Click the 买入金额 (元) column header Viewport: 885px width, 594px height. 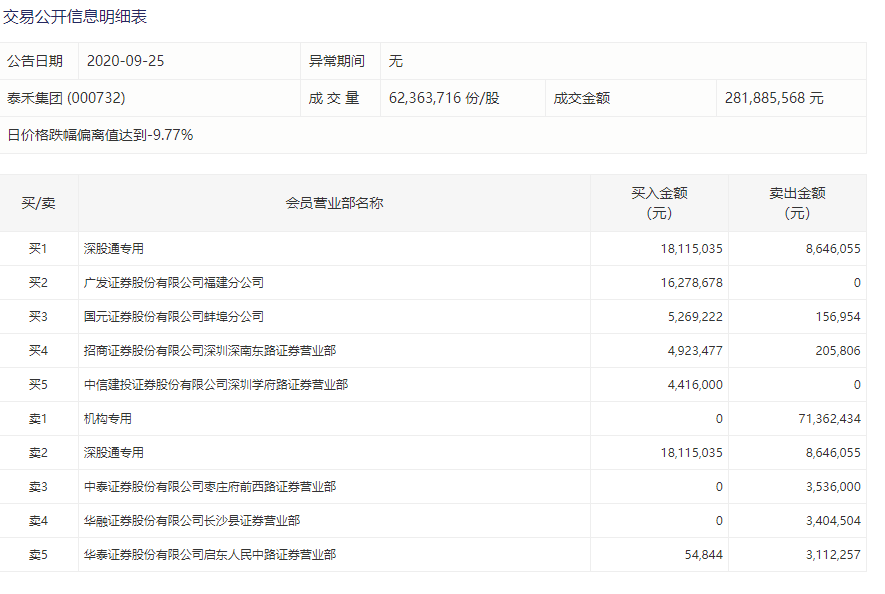pyautogui.click(x=659, y=203)
